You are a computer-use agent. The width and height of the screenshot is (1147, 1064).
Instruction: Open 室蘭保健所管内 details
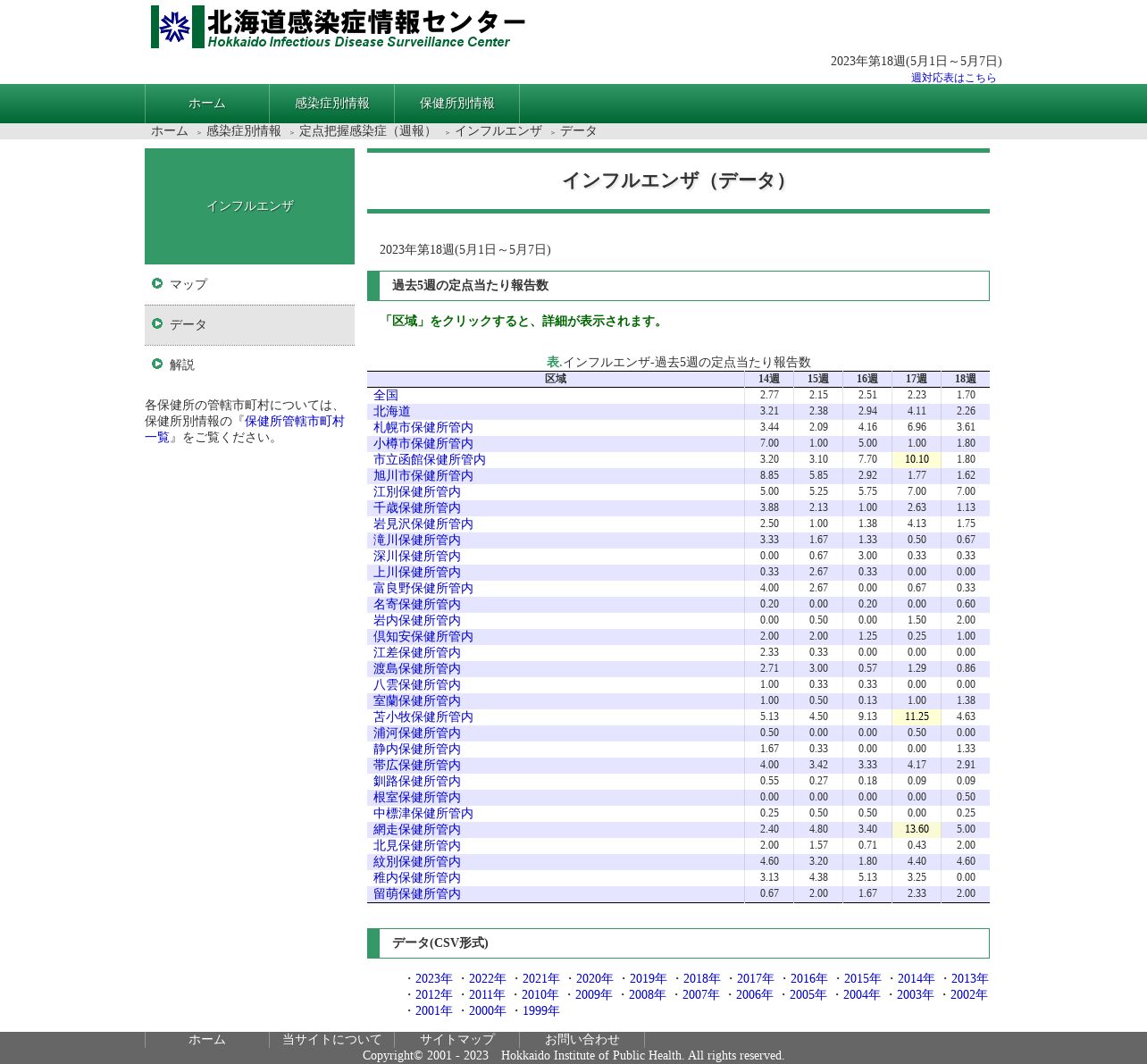[x=417, y=700]
